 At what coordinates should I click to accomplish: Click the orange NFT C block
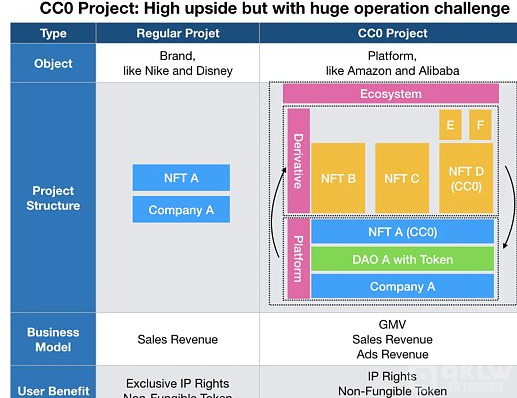tap(402, 178)
